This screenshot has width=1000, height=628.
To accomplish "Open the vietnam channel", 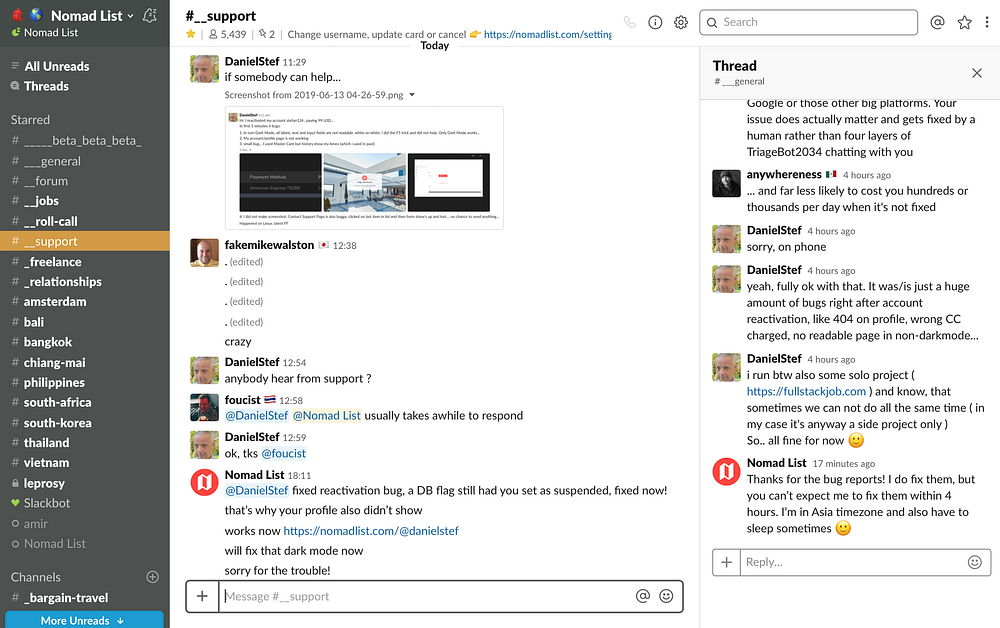I will 85,463.
